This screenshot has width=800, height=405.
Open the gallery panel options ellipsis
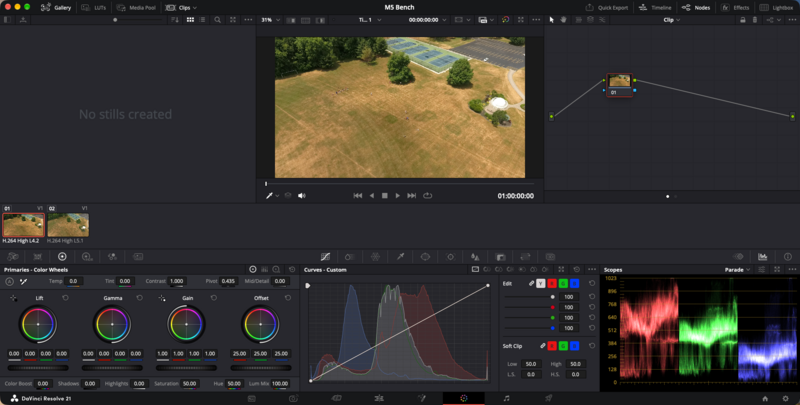tap(248, 20)
